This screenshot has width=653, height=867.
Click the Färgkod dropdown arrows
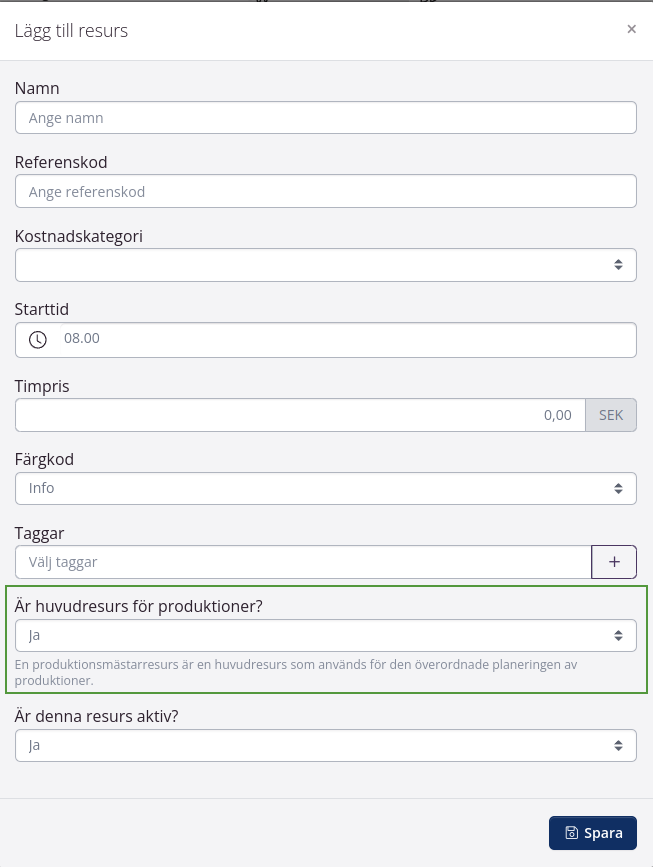coord(618,488)
